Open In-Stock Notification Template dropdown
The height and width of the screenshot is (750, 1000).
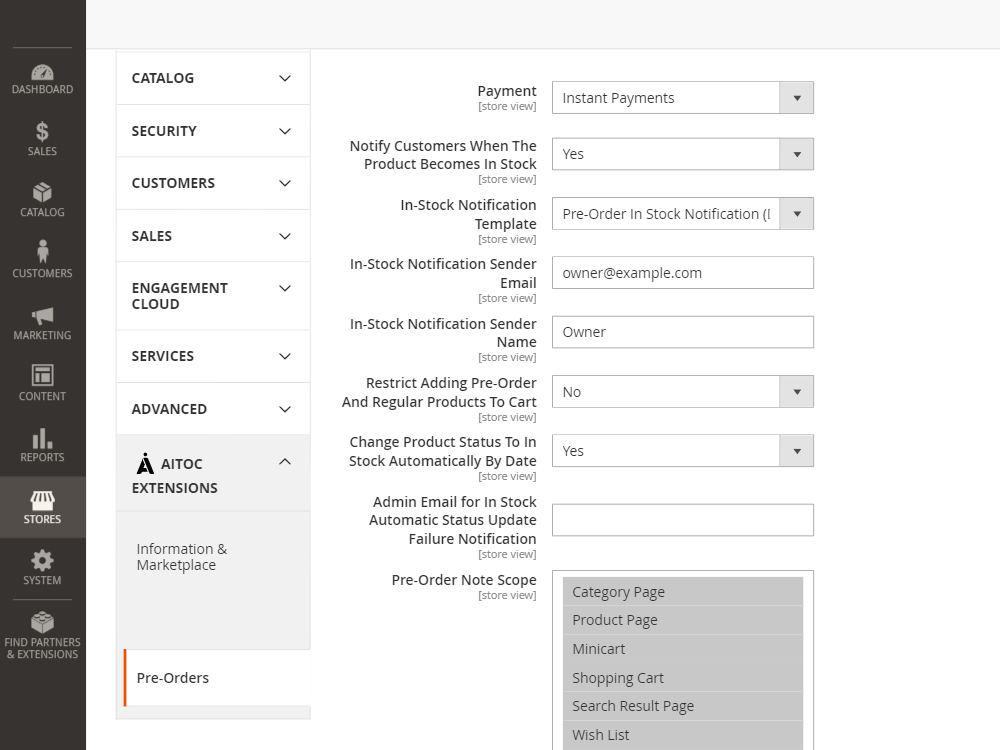coord(682,214)
